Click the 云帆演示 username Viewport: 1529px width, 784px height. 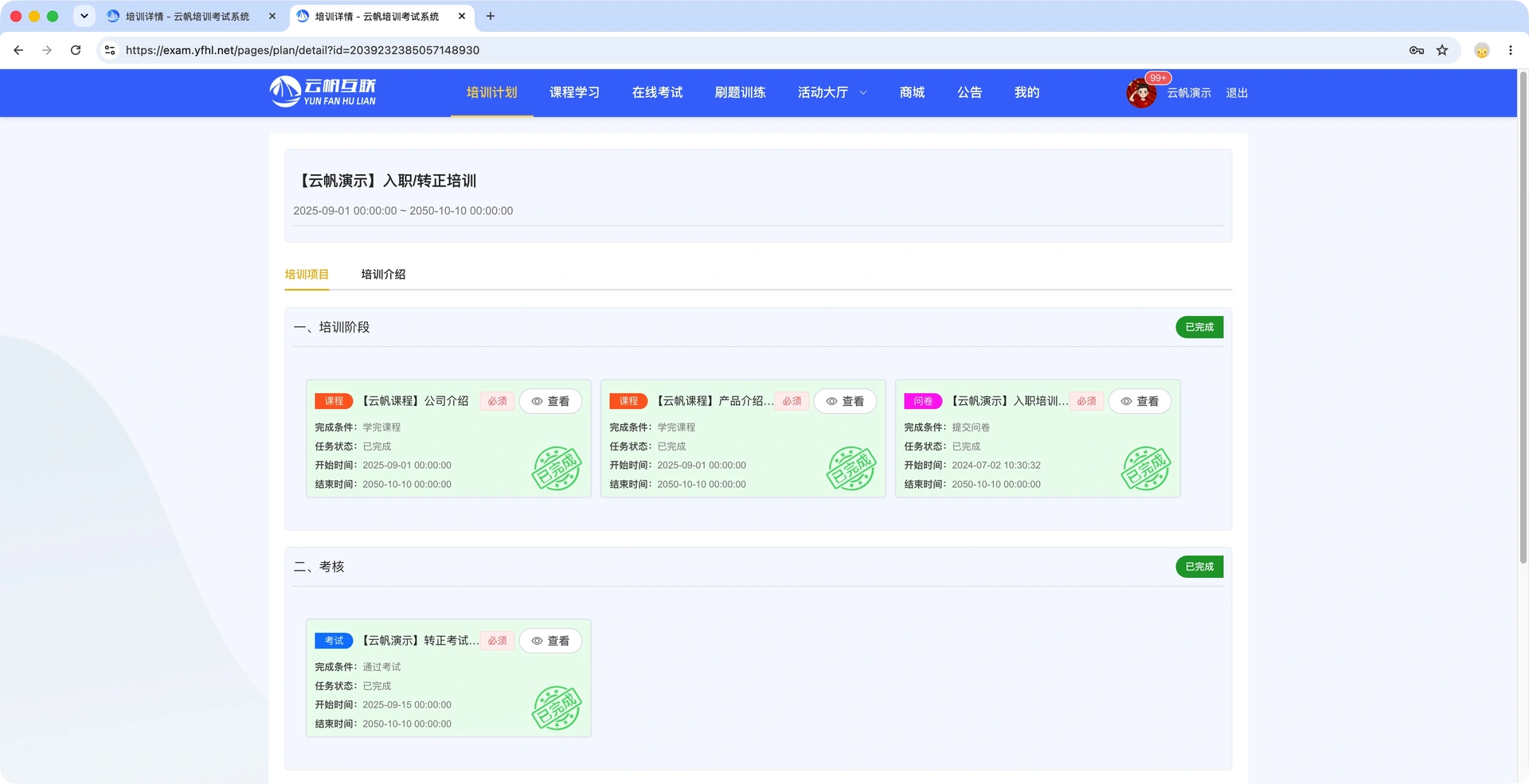[x=1189, y=93]
